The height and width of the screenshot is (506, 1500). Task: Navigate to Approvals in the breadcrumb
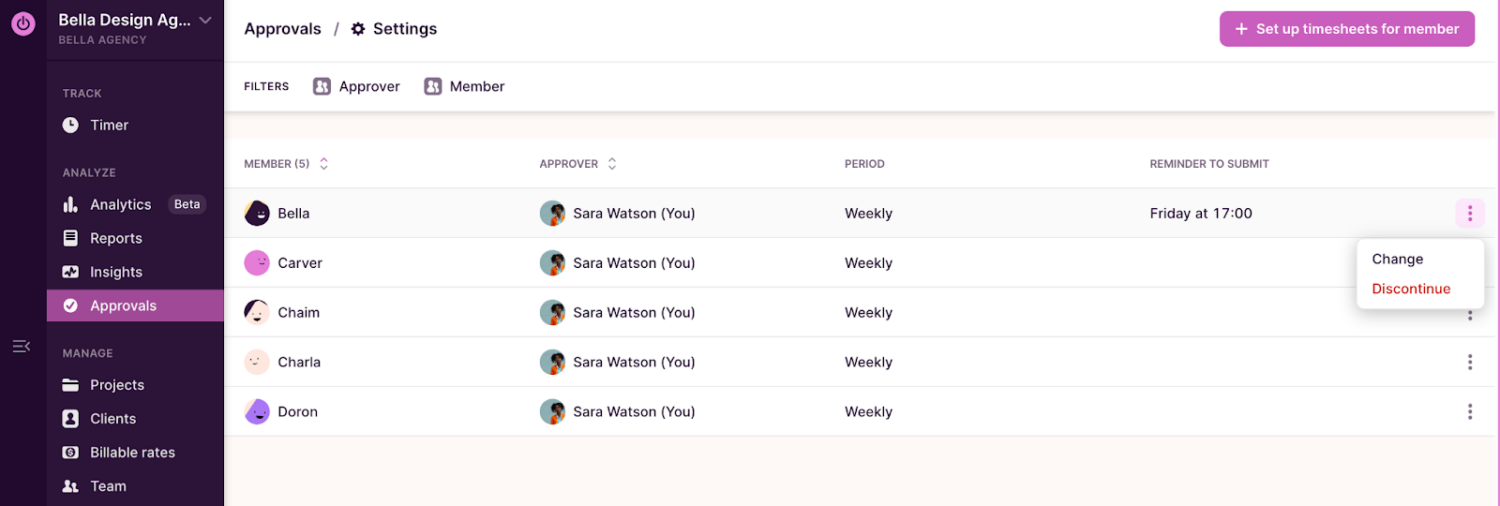(282, 29)
